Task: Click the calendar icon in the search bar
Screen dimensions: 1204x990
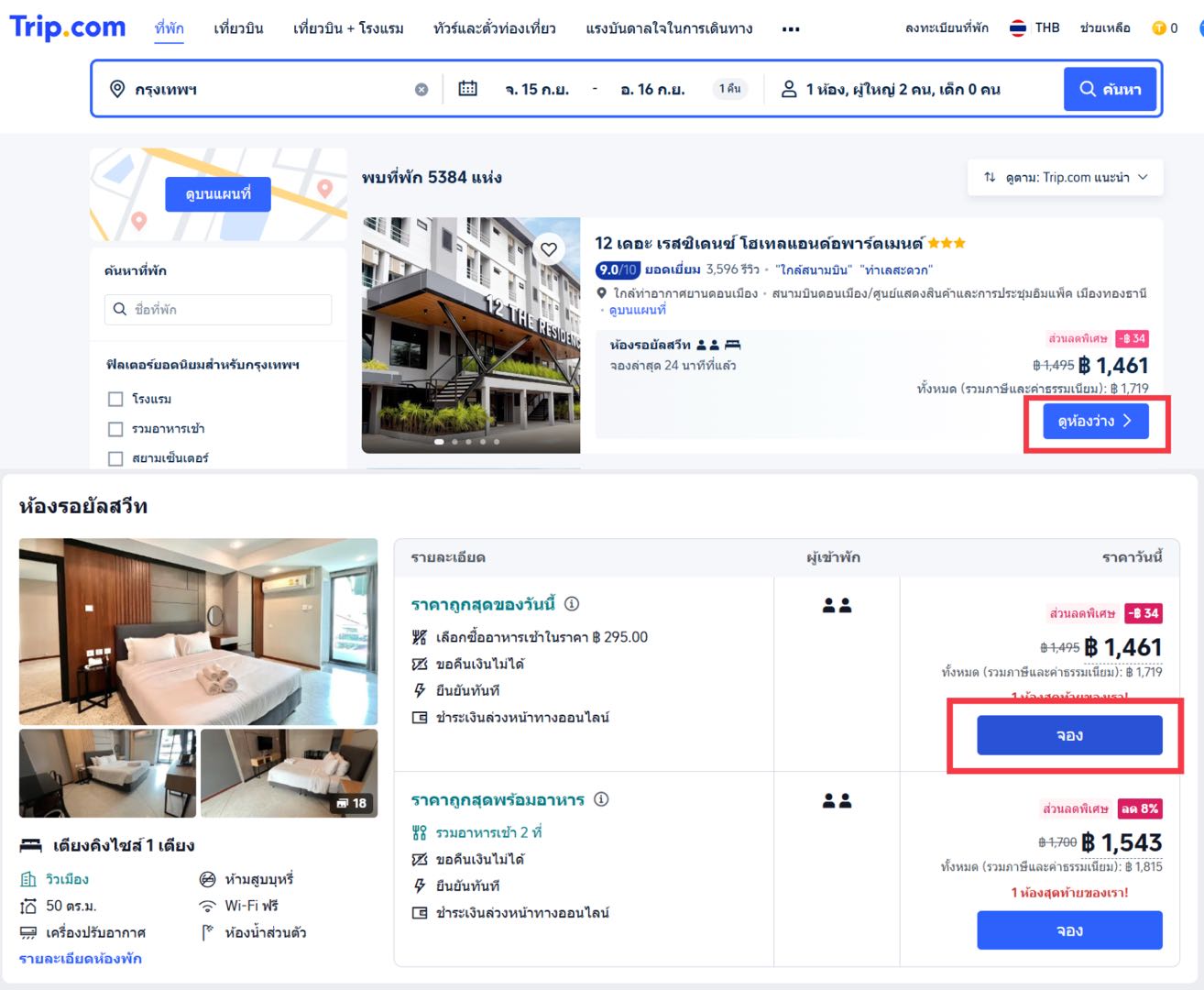Action: 468,88
